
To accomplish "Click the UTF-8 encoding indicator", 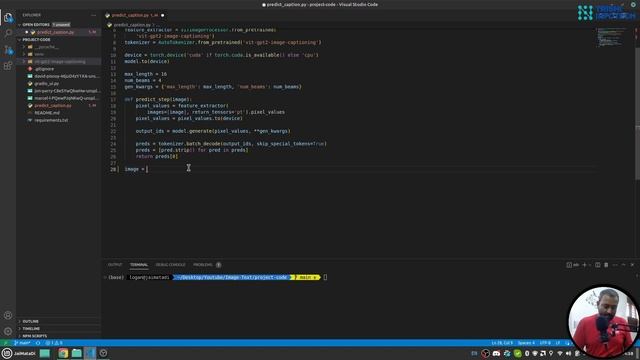I will click(x=545, y=343).
